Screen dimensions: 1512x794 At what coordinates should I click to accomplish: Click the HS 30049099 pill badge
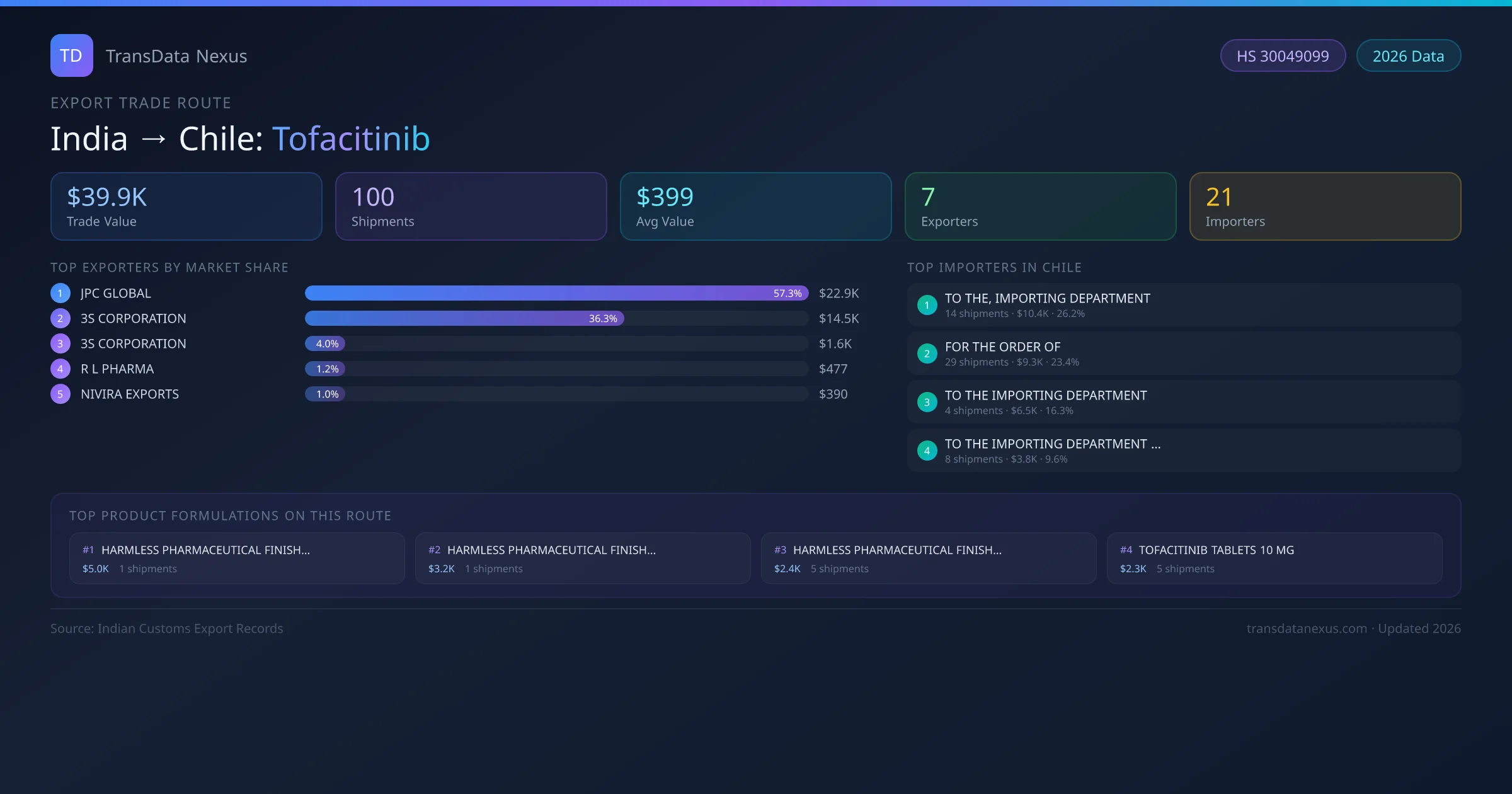pos(1283,56)
